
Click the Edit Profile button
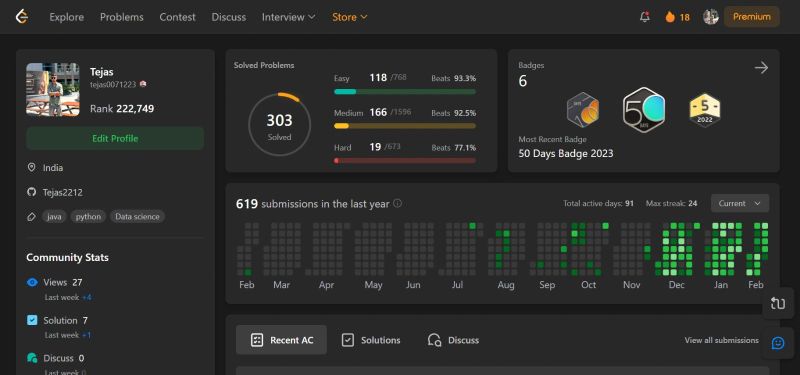[x=115, y=138]
